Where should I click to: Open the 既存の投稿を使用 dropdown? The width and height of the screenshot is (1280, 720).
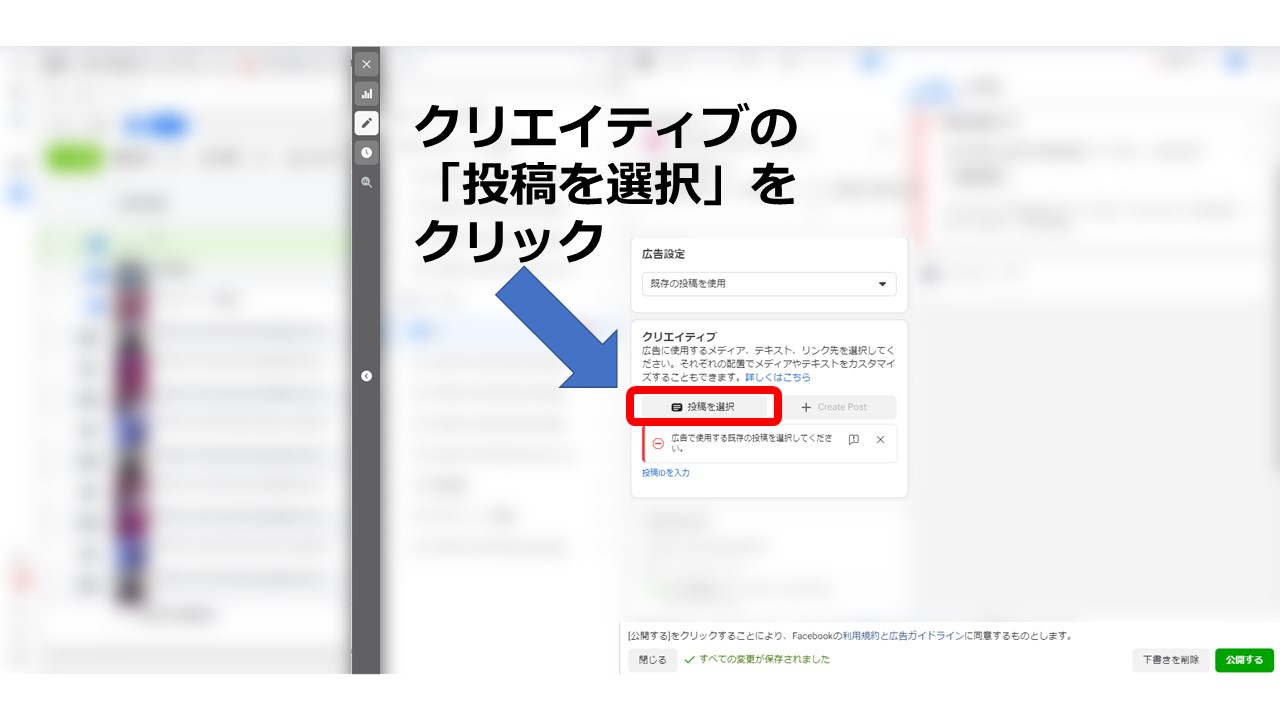(x=769, y=284)
